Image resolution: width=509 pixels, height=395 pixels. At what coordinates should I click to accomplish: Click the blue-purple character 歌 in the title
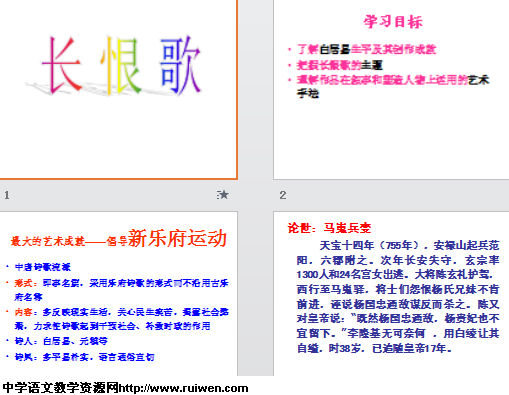[180, 65]
